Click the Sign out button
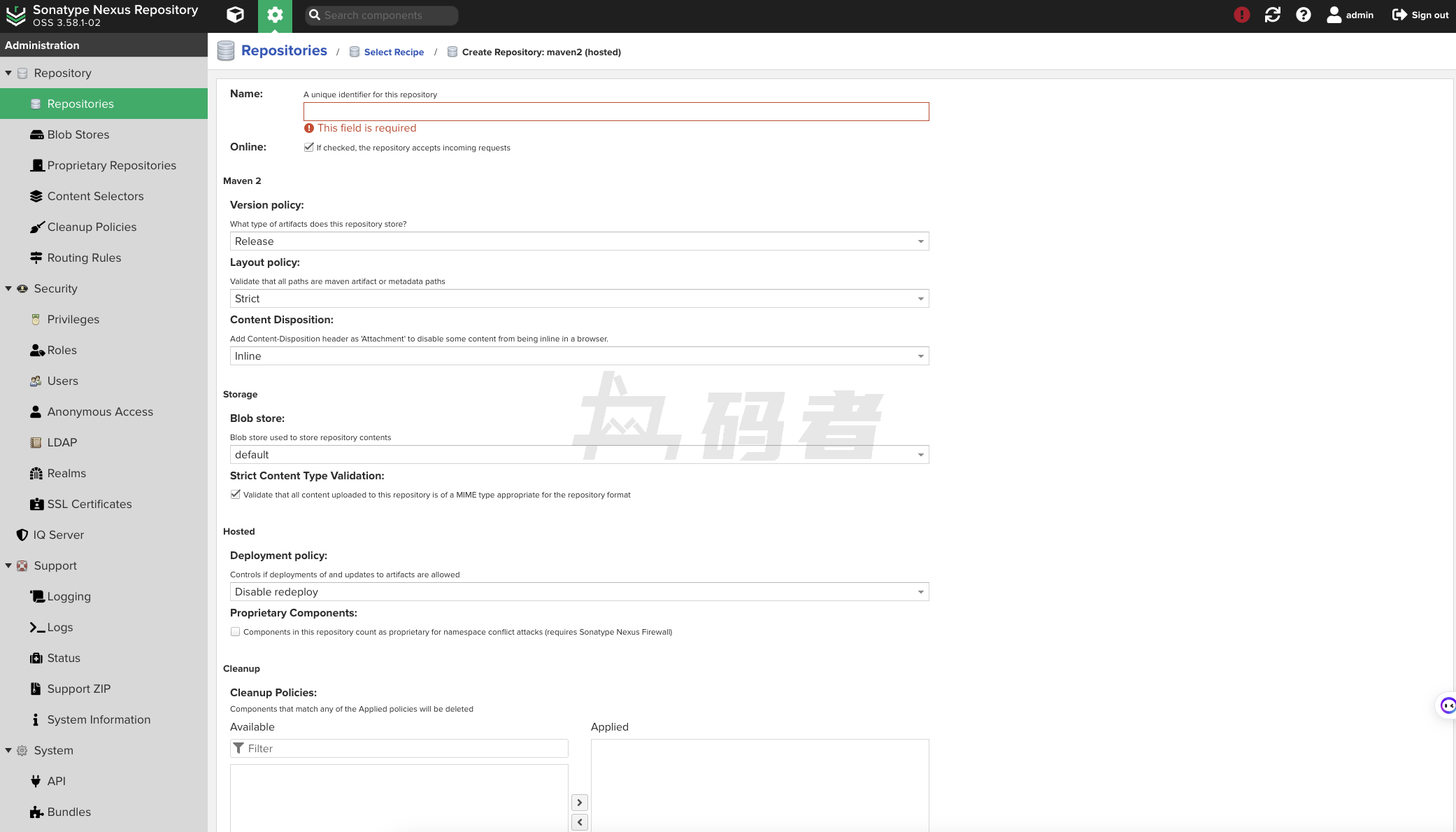1456x832 pixels. coord(1420,15)
